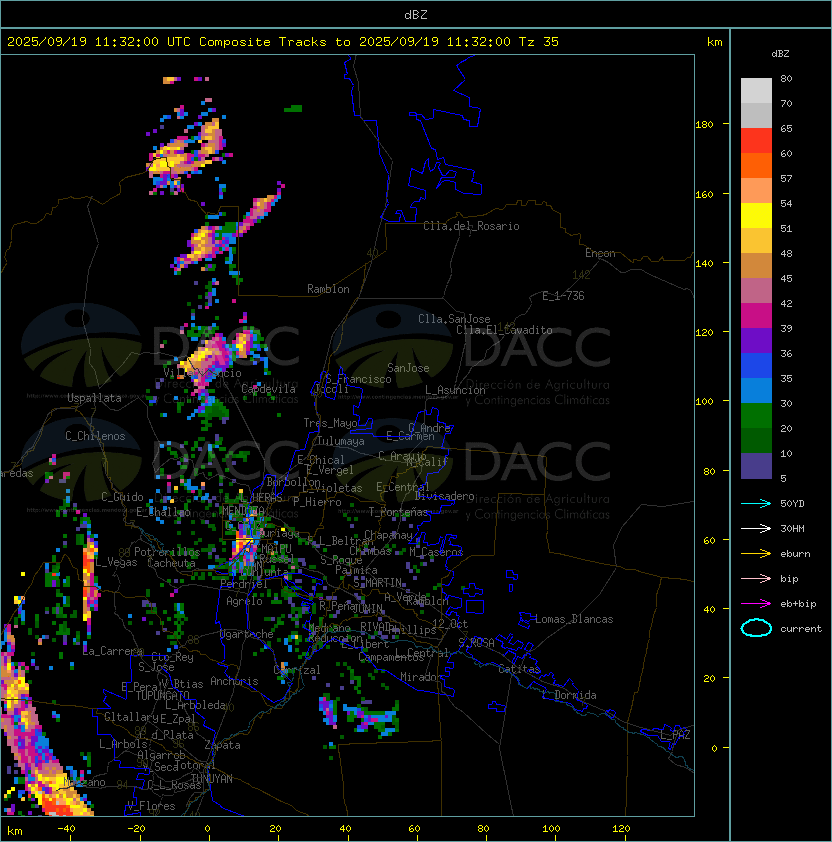Click the C_Chilenos place label
This screenshot has height=842, width=832.
coord(95,436)
